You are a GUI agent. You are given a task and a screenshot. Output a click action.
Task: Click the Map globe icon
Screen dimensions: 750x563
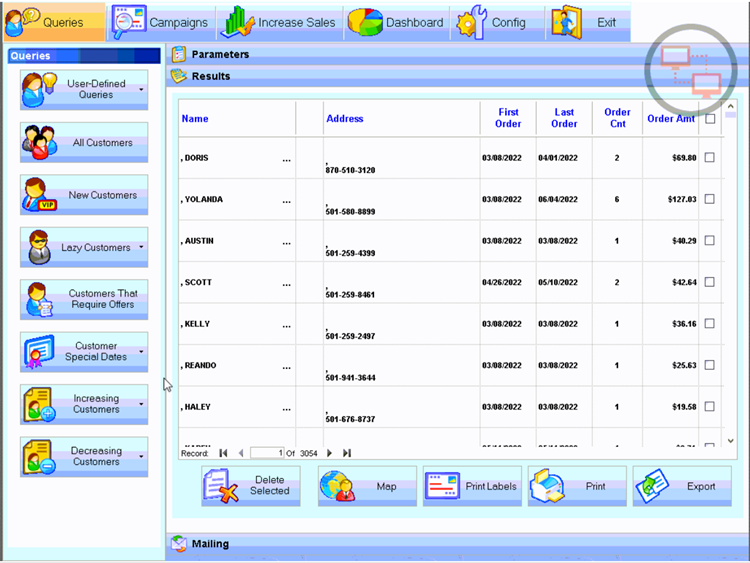(338, 486)
